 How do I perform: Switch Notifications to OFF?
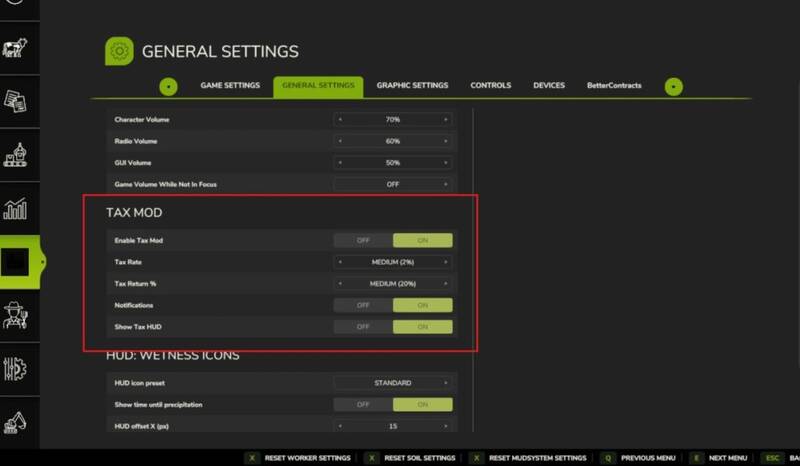363,305
